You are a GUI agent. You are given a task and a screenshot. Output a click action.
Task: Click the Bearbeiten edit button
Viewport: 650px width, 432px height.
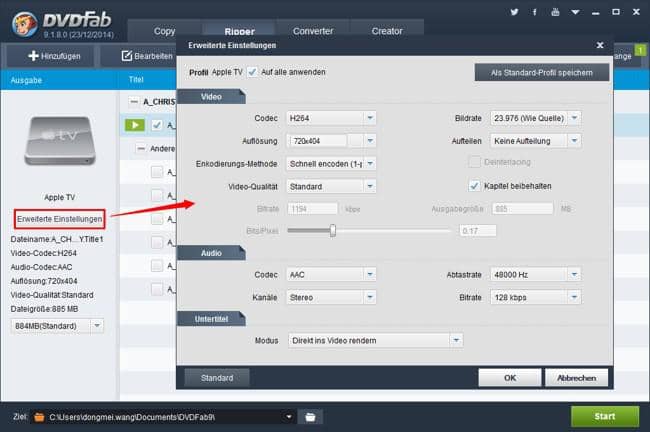click(x=147, y=56)
